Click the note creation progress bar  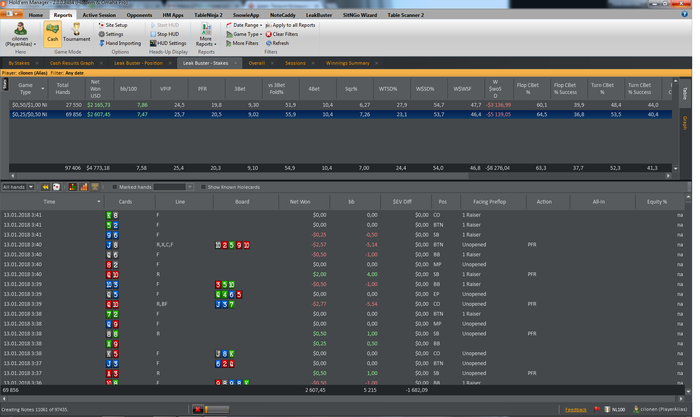(217, 409)
